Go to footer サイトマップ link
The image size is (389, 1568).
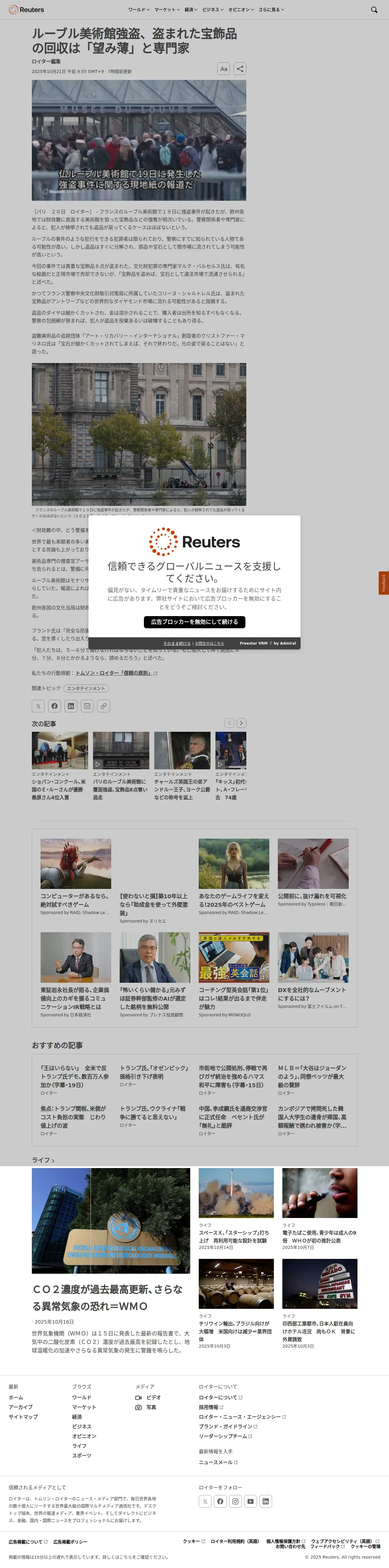23,1417
